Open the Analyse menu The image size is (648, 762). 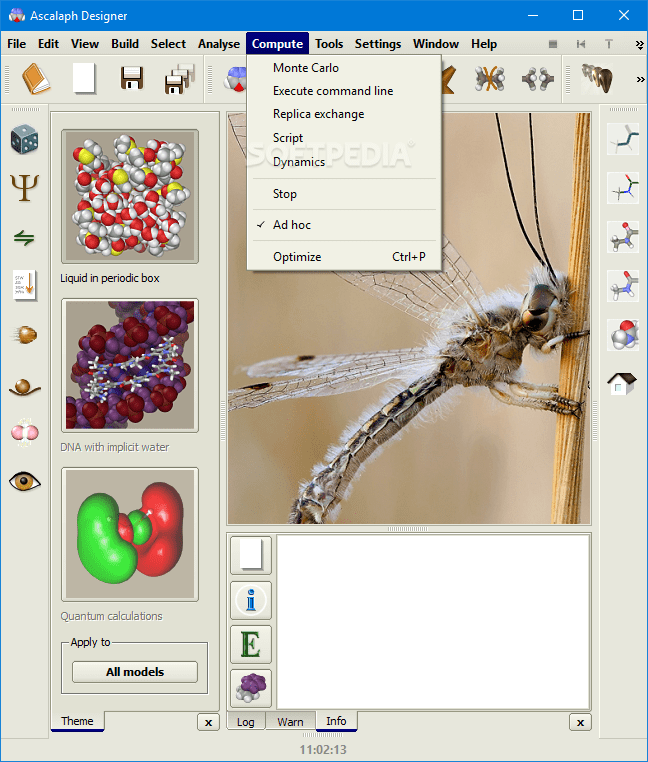tap(219, 44)
